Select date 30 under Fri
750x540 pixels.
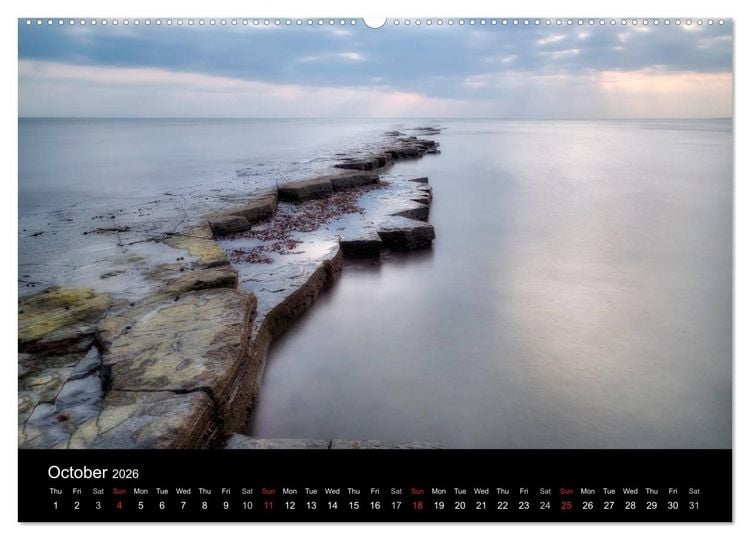(673, 506)
